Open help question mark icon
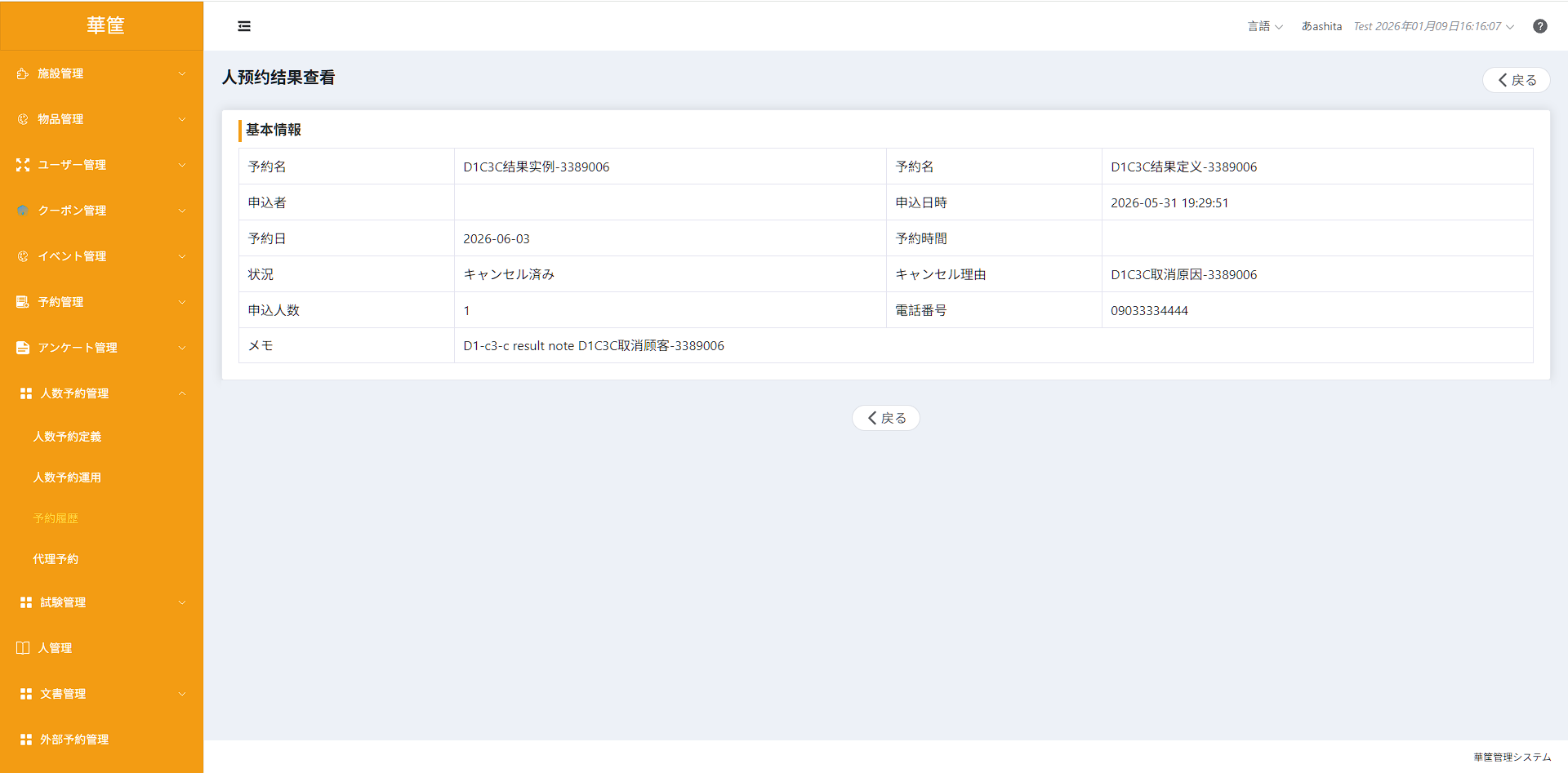The image size is (1568, 773). [1540, 26]
